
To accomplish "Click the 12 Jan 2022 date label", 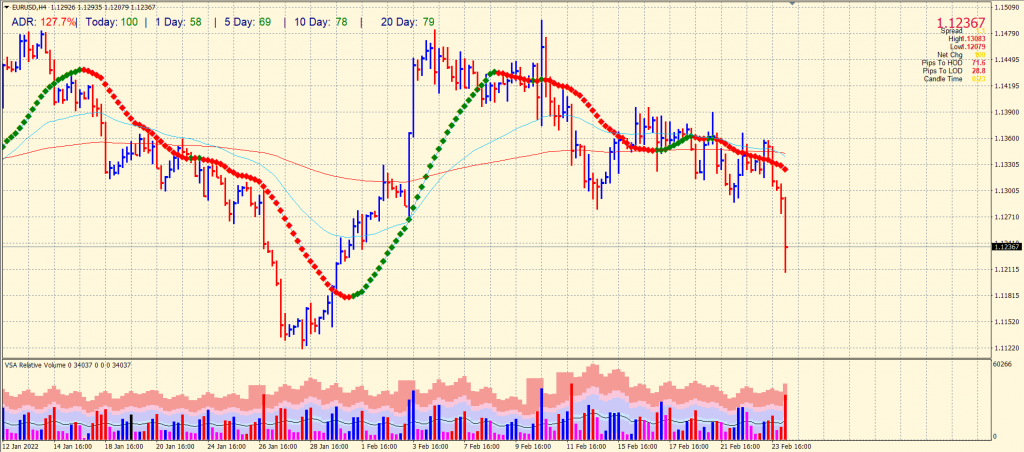I will (x=20, y=447).
